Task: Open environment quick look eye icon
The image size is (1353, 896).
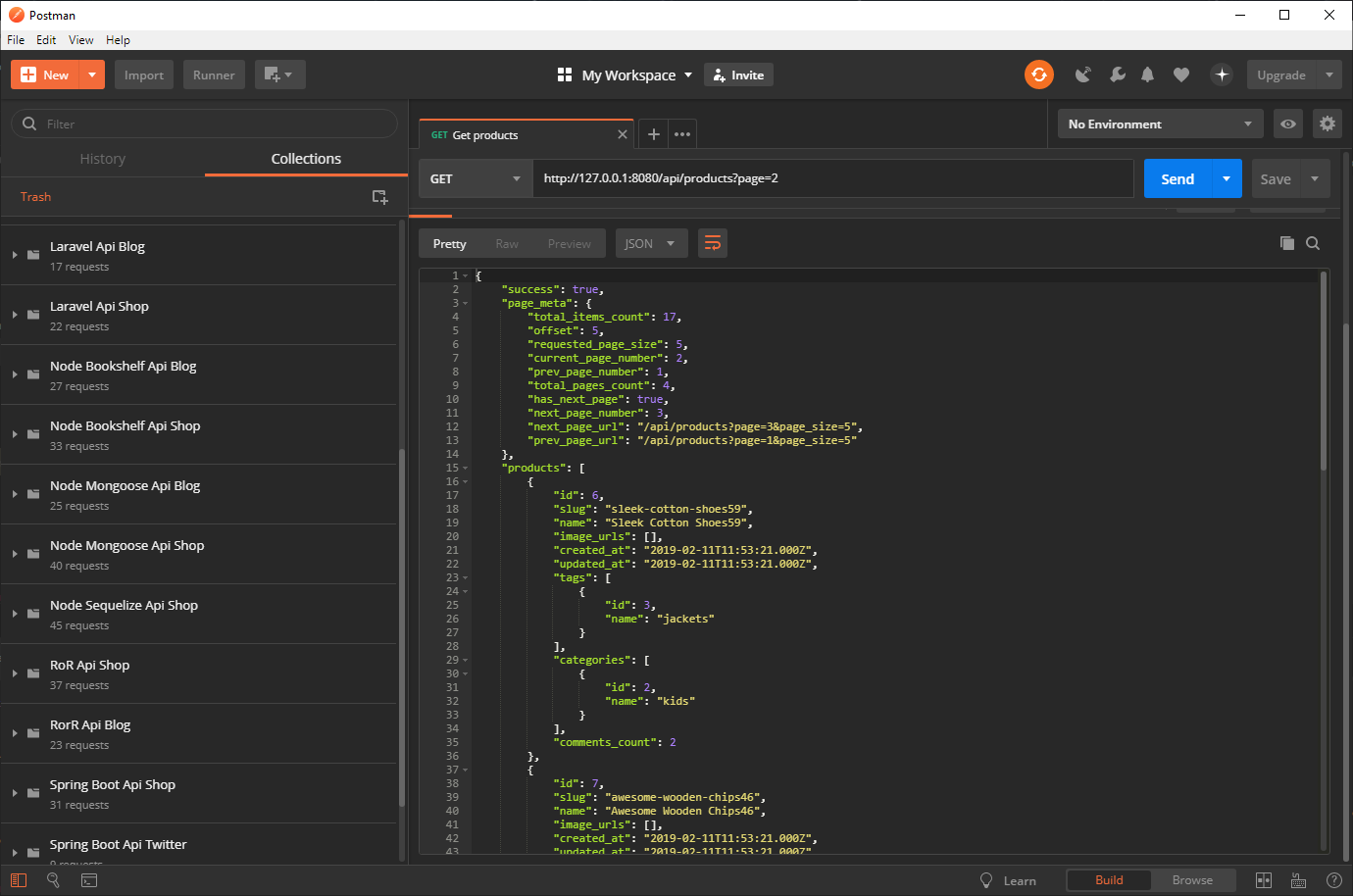Action: [x=1288, y=124]
